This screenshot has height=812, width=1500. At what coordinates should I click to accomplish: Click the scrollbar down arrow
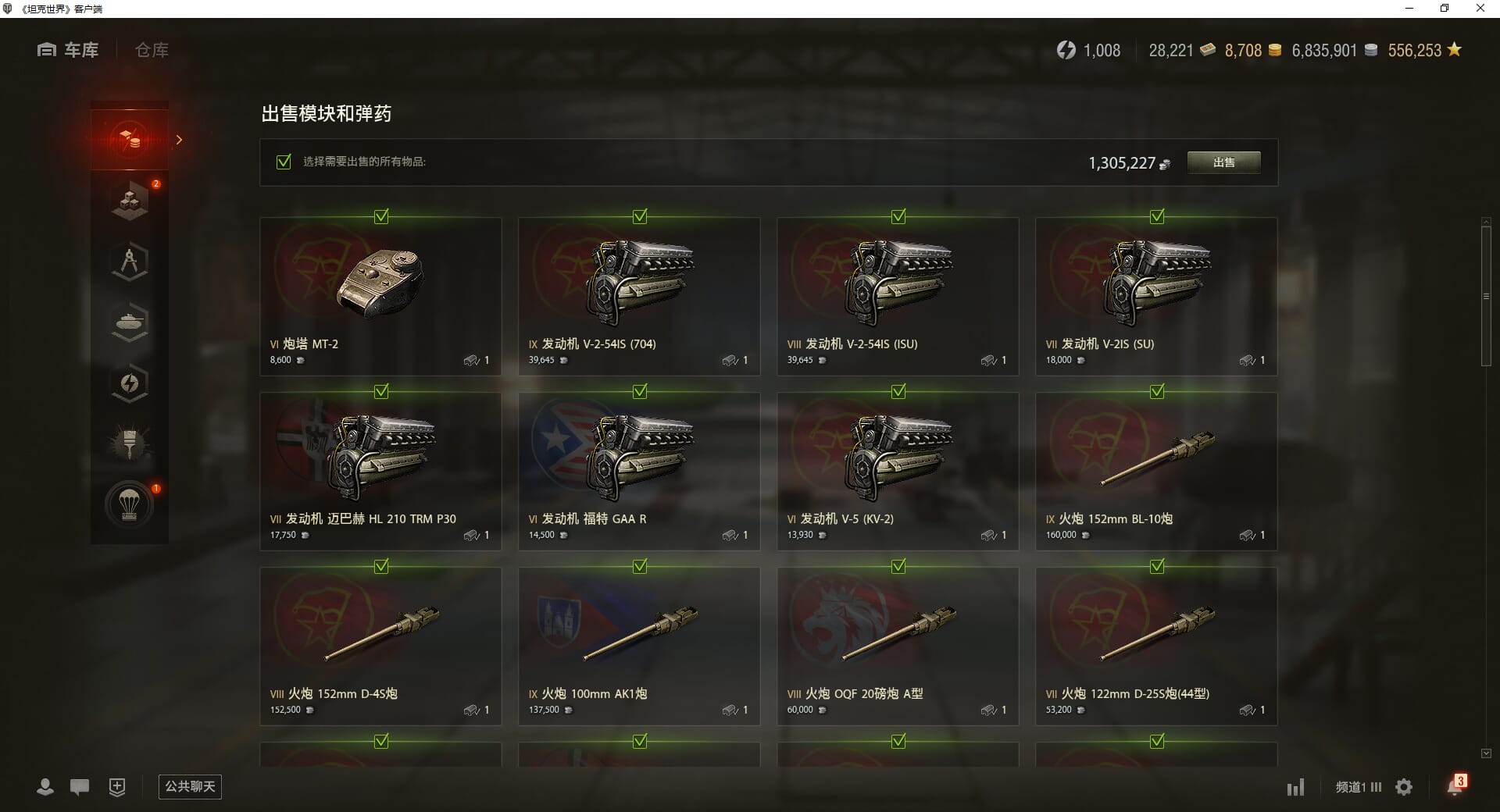click(x=1486, y=753)
